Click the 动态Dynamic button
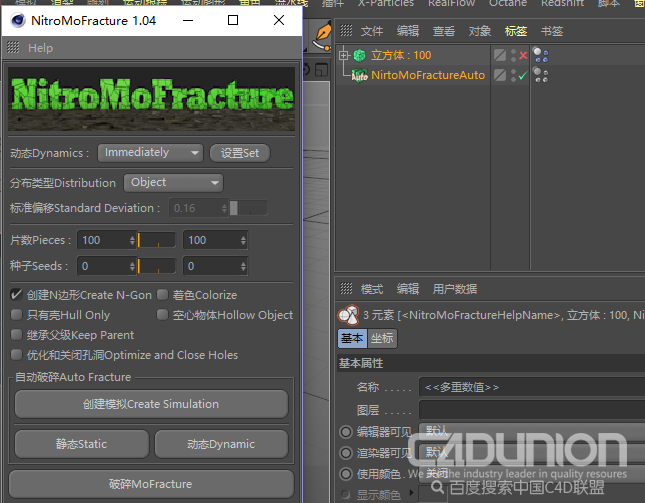645x503 pixels. [221, 444]
